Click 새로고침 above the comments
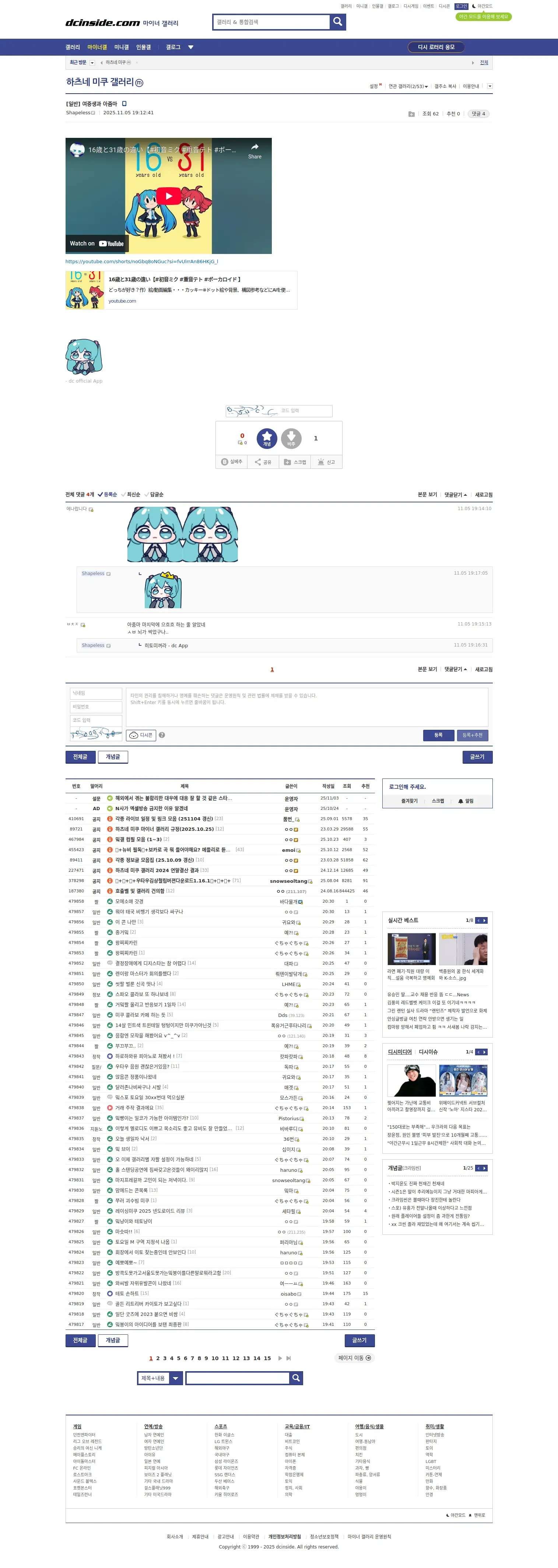 tap(484, 495)
